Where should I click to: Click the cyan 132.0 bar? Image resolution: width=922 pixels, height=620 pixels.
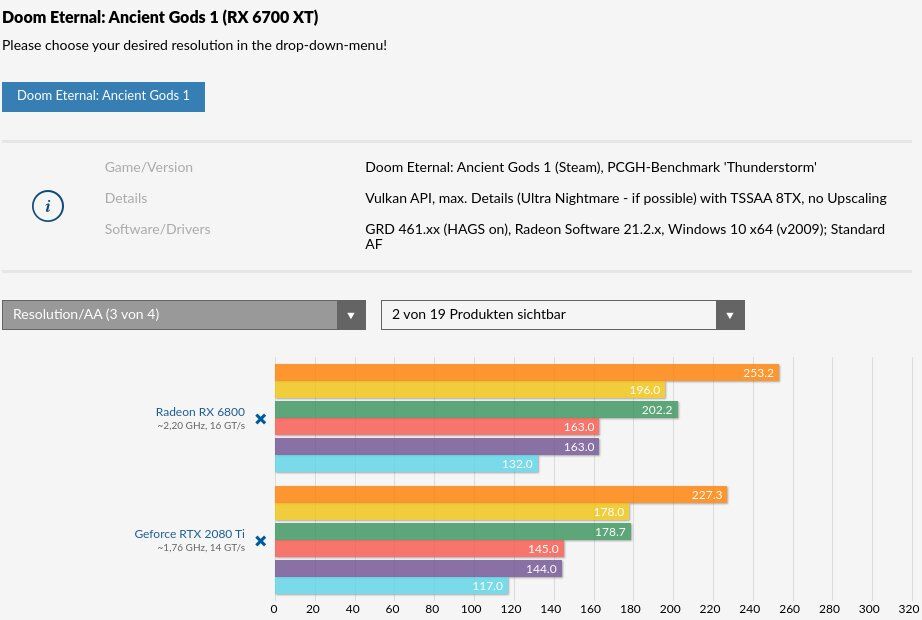407,464
